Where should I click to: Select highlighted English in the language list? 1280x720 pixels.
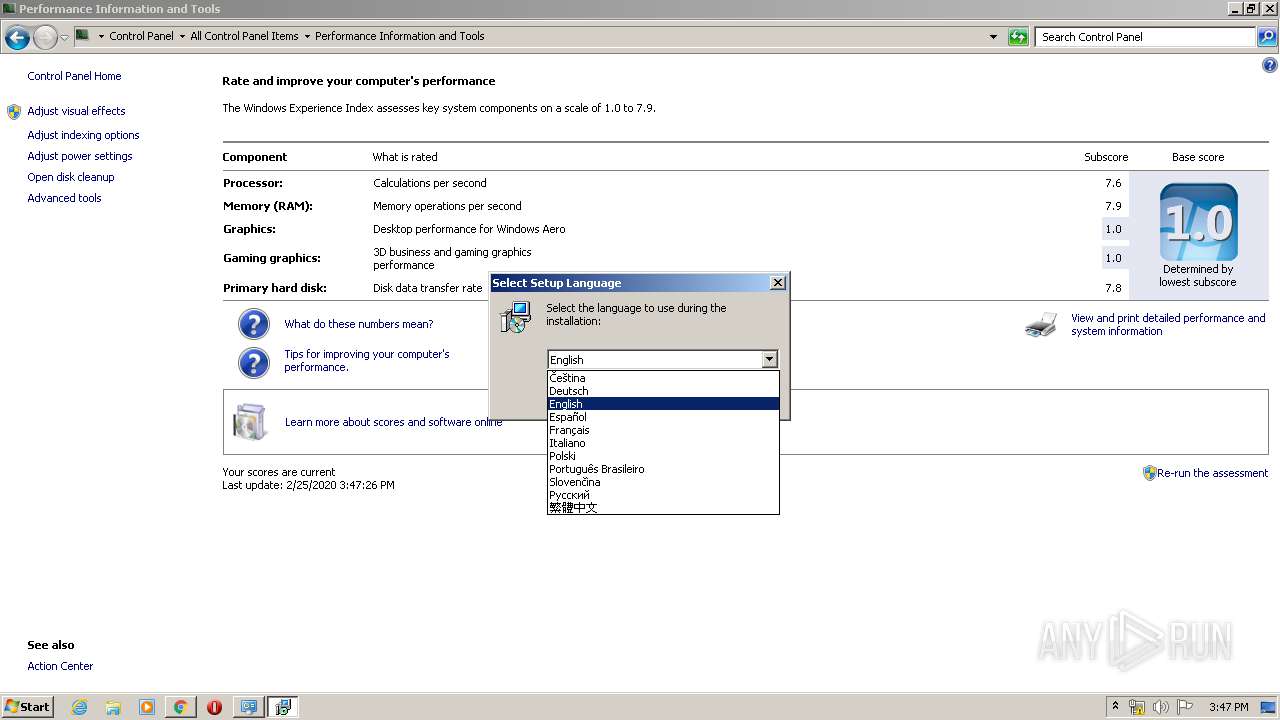tap(663, 404)
